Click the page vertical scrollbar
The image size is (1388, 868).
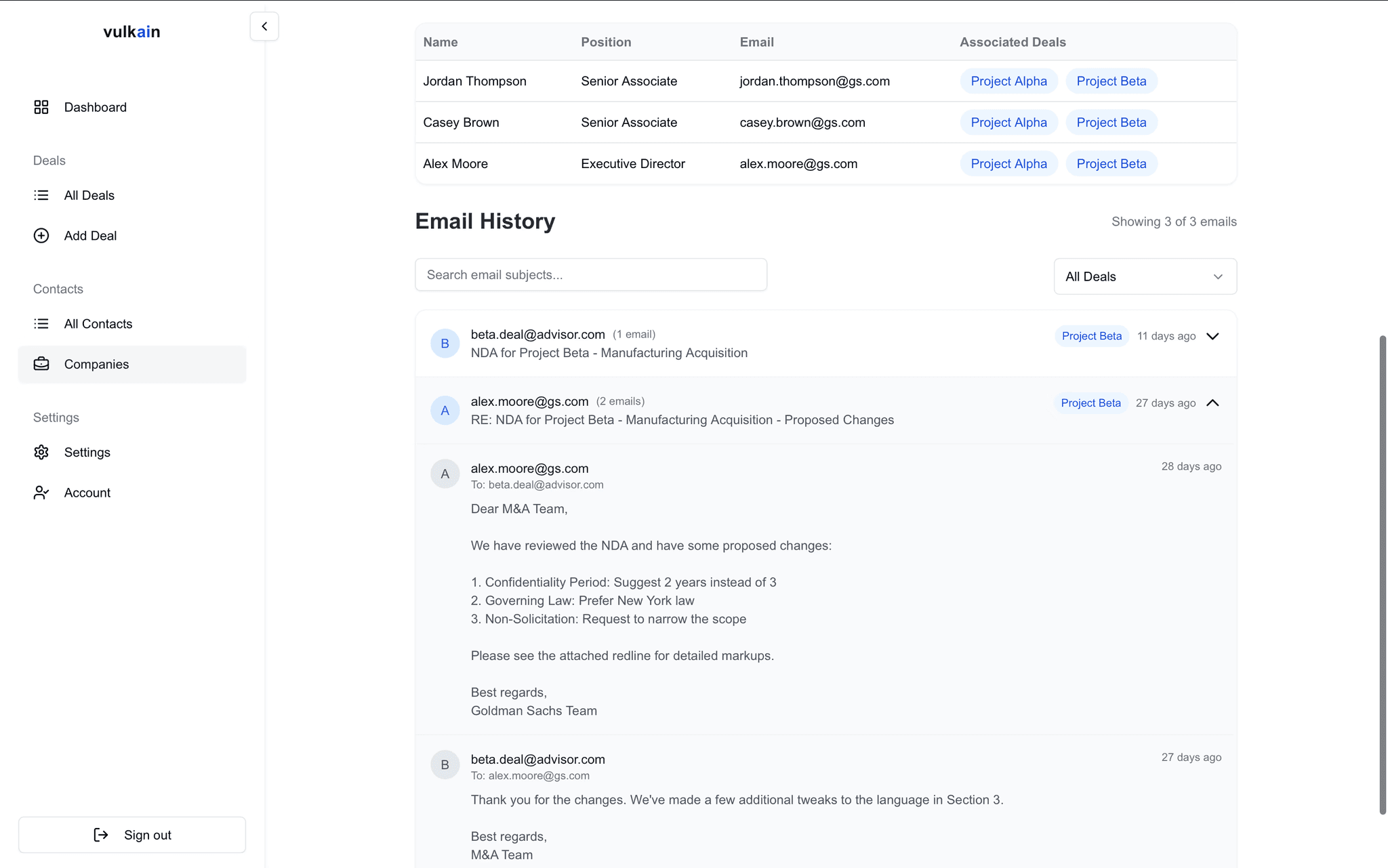click(x=1383, y=573)
